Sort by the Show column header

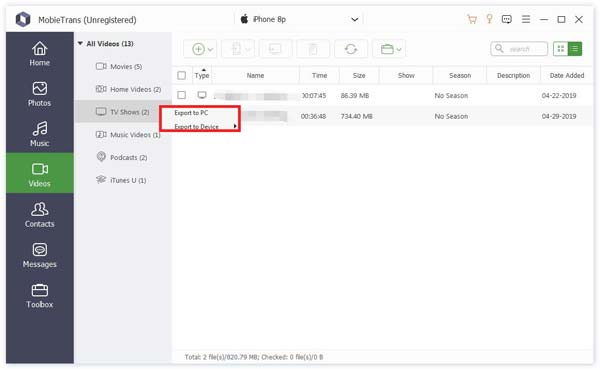pos(406,75)
